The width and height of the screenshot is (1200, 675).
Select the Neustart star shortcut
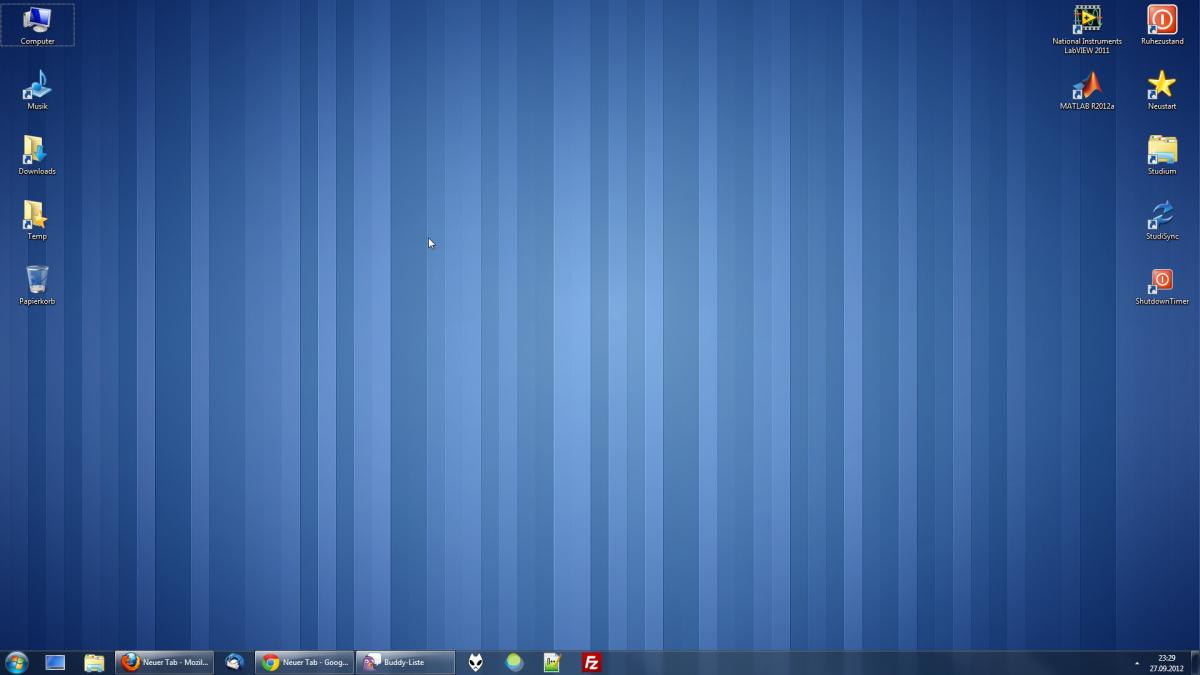point(1161,86)
